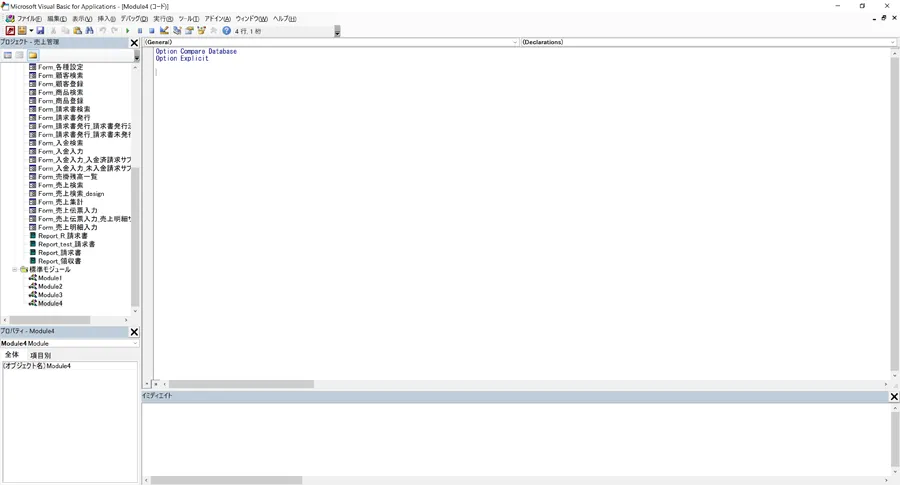Viewport: 900px width, 485px height.
Task: Close the イミディエイト window pane
Action: (894, 396)
